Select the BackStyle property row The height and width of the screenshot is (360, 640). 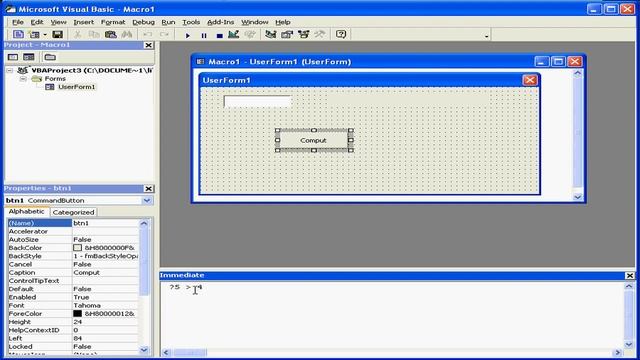pyautogui.click(x=73, y=256)
